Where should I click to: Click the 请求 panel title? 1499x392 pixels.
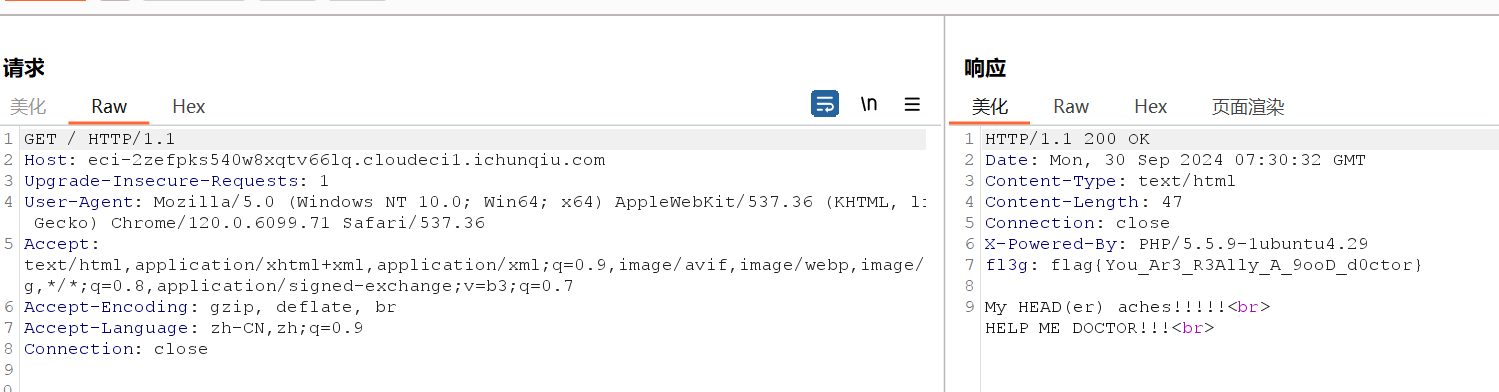[x=23, y=68]
